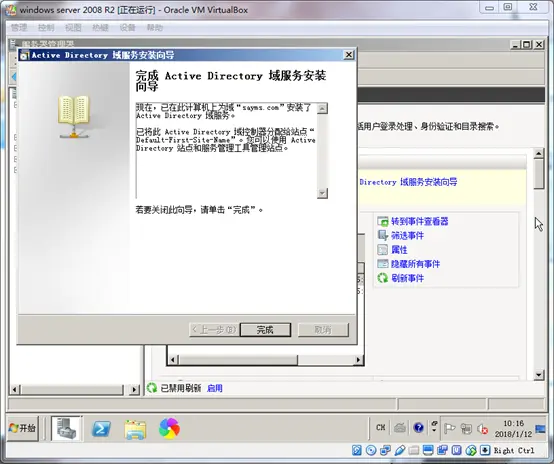
Task: Open the 控制 menu
Action: pos(46,28)
